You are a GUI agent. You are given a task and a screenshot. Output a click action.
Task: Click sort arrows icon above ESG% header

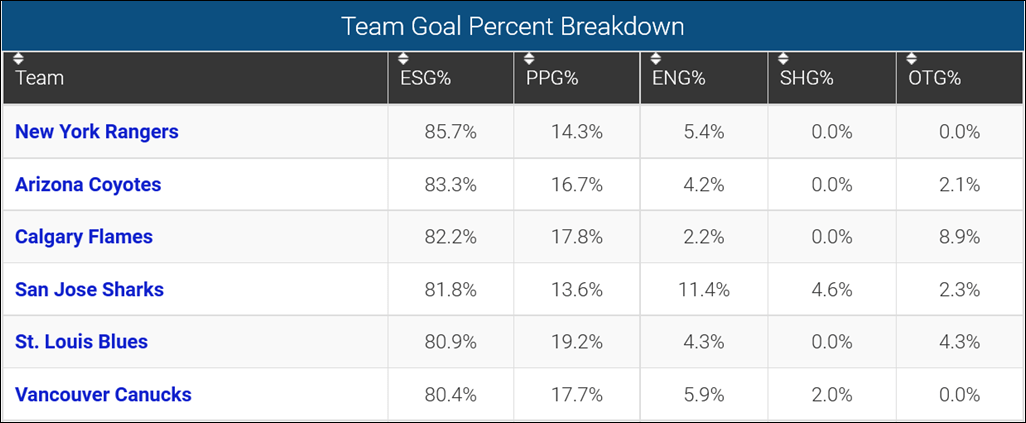pos(403,58)
